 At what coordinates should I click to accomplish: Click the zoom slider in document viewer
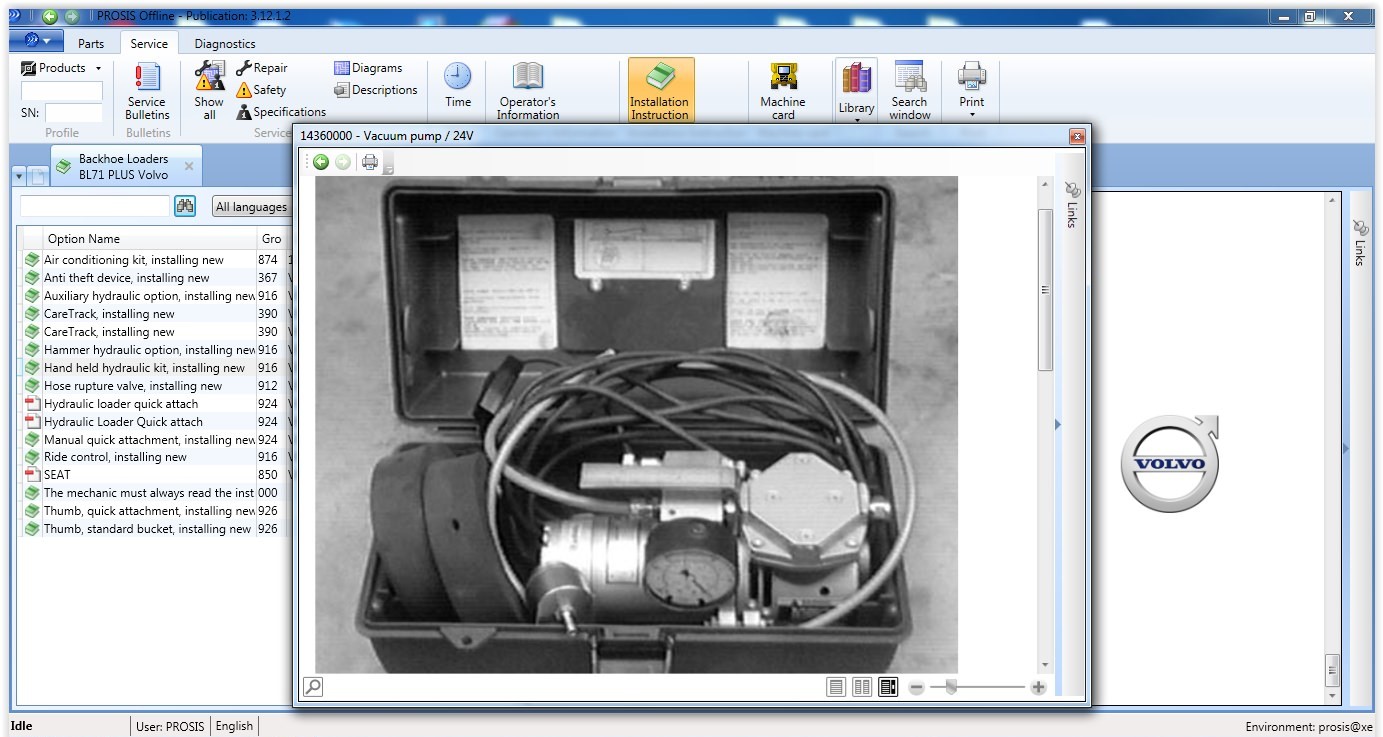tap(952, 687)
